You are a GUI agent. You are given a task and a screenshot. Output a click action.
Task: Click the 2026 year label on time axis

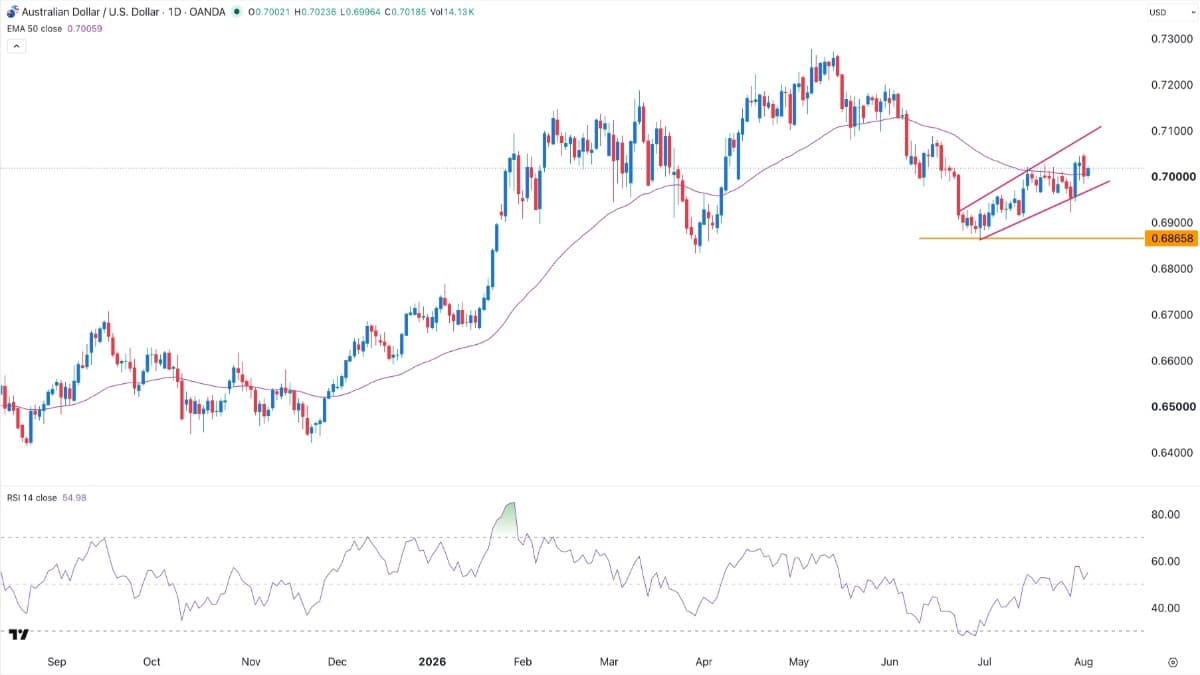coord(433,662)
